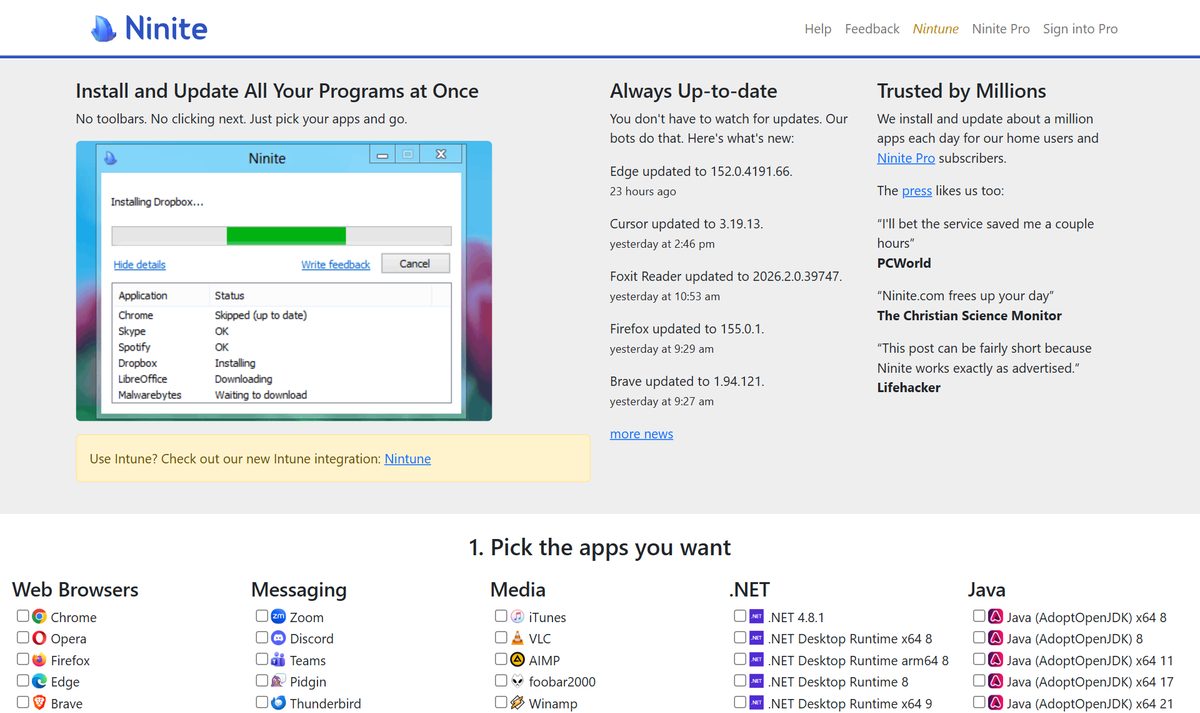Image resolution: width=1200 pixels, height=713 pixels.
Task: Open Feedback in the top navigation
Action: click(x=872, y=29)
